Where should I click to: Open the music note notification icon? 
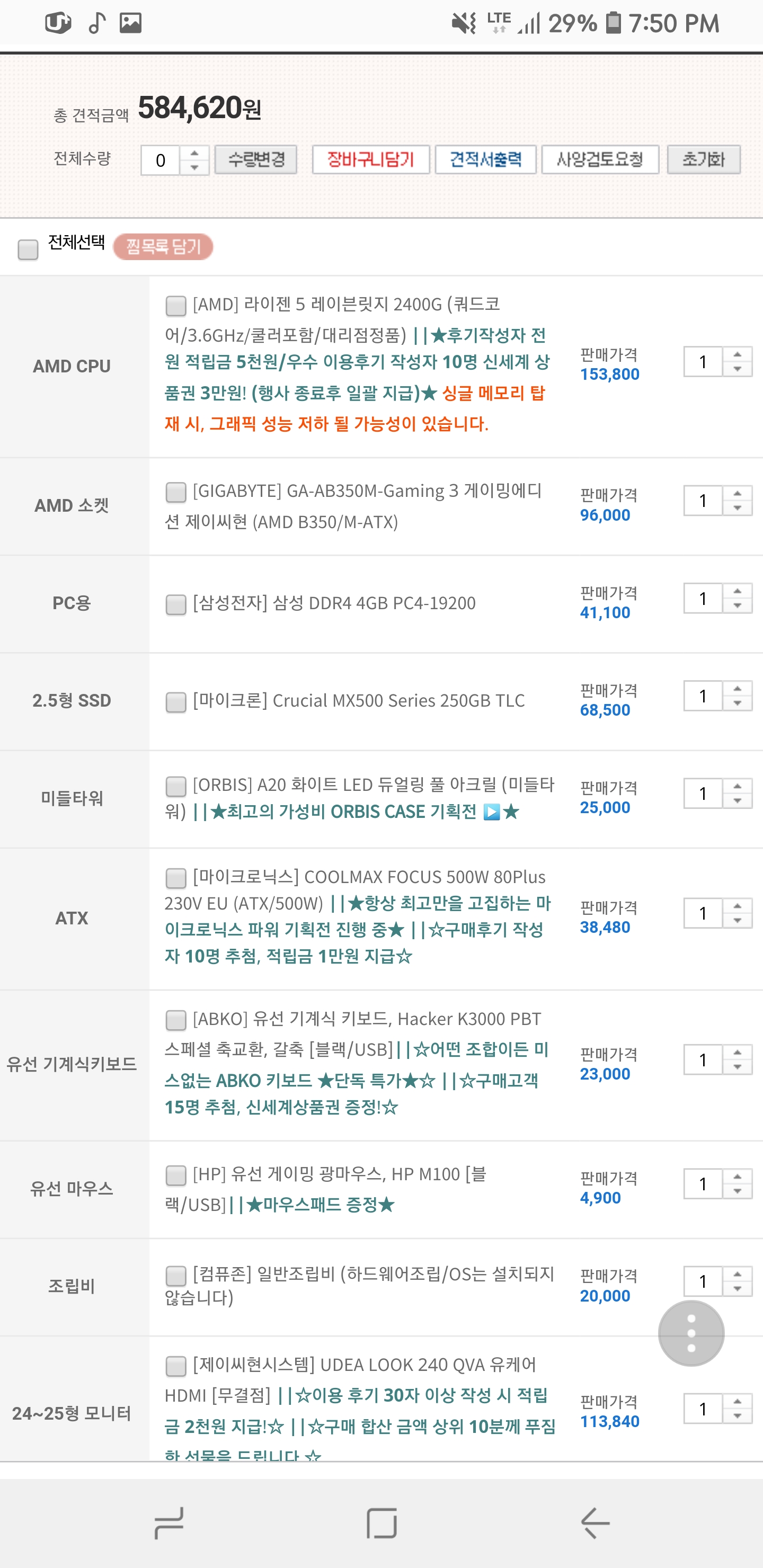tap(97, 23)
